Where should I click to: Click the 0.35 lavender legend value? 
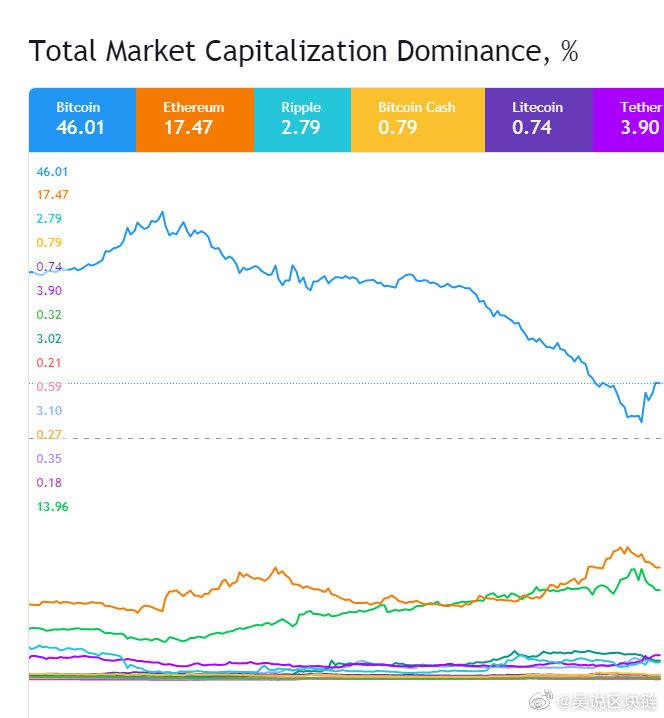(x=49, y=458)
